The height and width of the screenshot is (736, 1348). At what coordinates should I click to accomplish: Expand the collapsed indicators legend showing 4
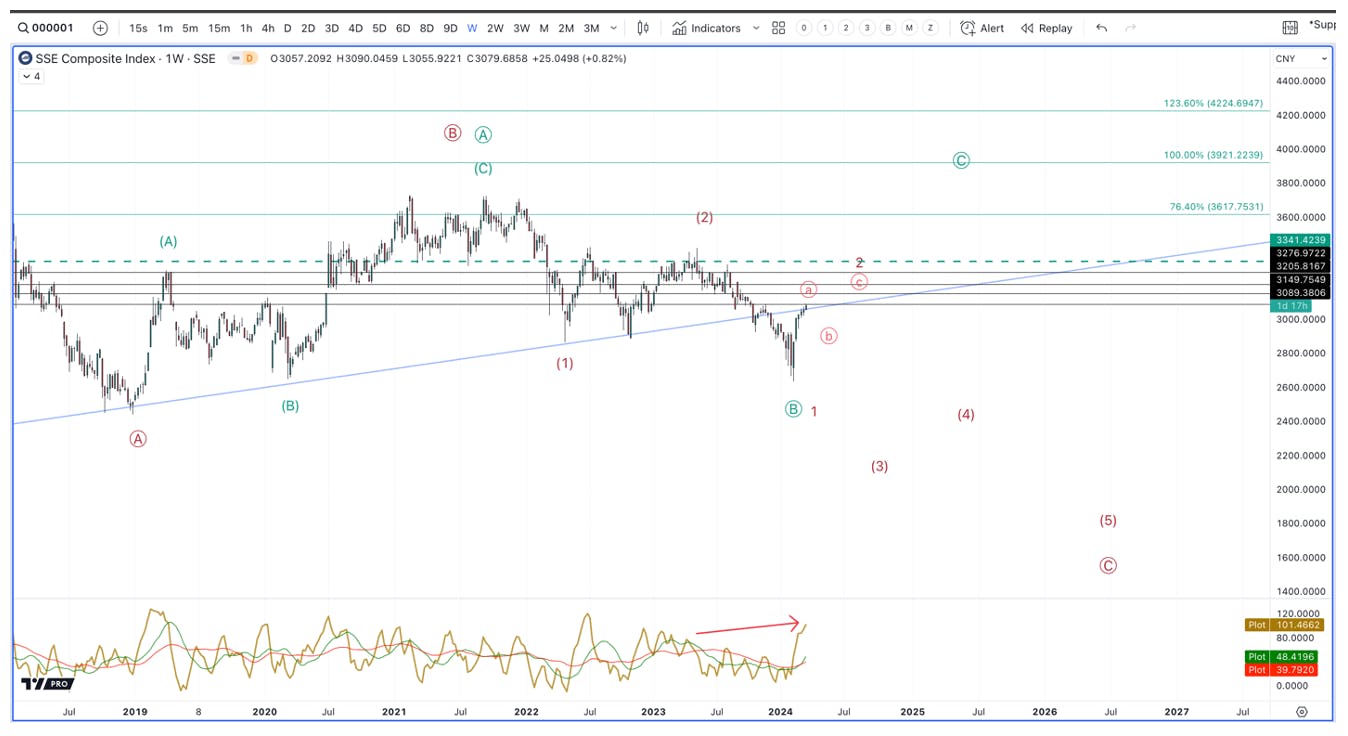click(30, 76)
